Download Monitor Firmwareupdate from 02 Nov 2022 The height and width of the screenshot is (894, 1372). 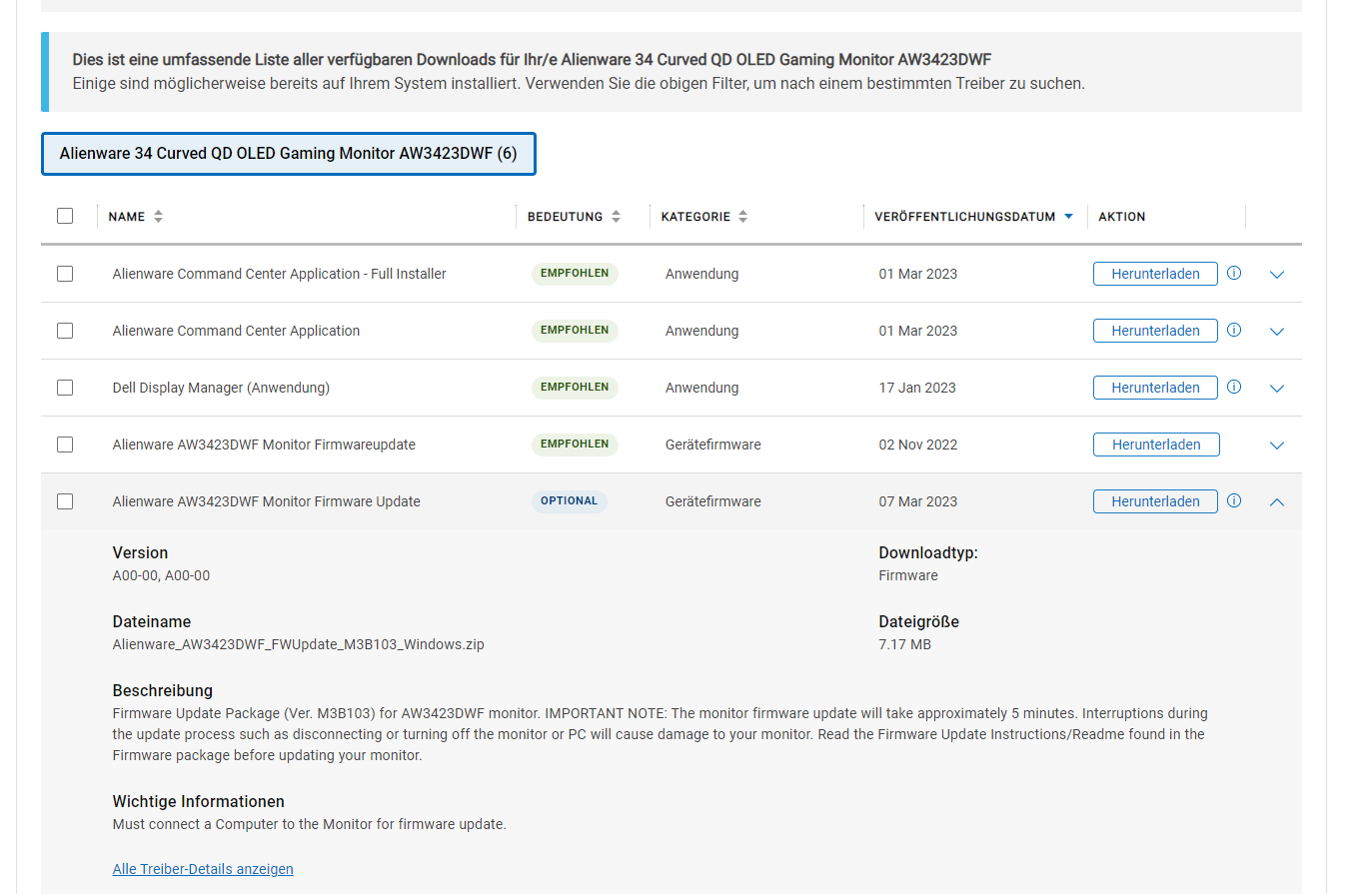click(1156, 445)
